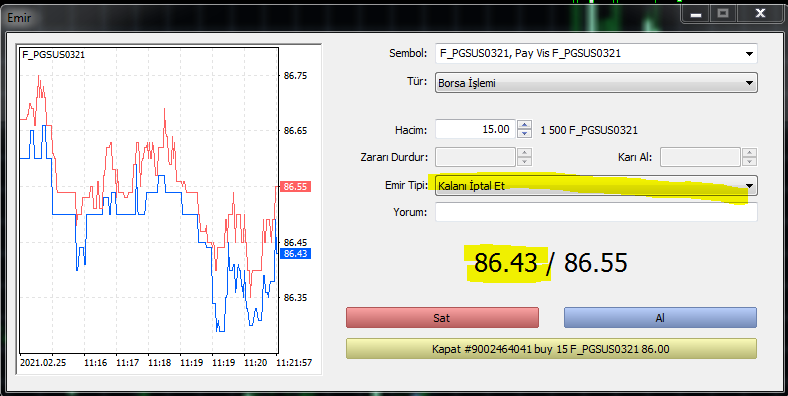Click the Karı Al take profit field
788x396 pixels.
click(x=701, y=157)
